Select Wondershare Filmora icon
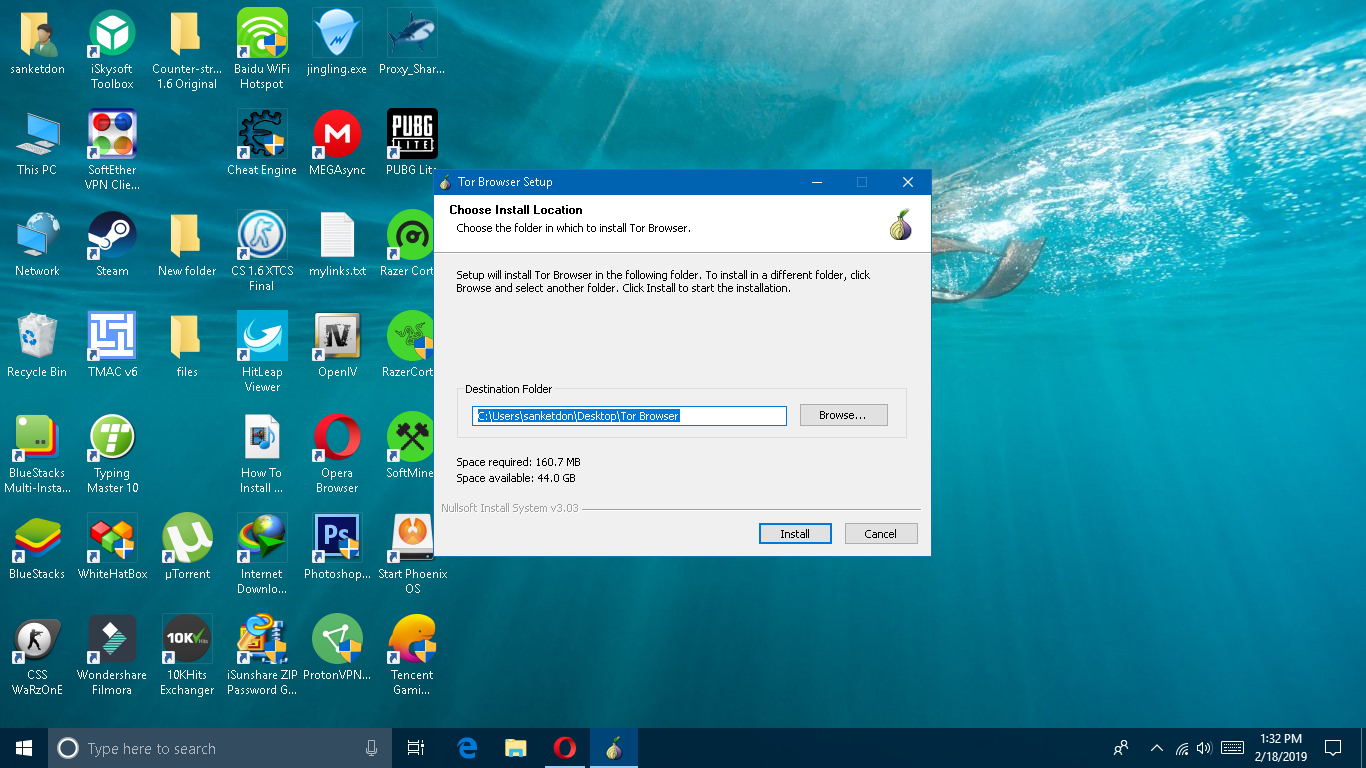The height and width of the screenshot is (768, 1366). tap(112, 640)
